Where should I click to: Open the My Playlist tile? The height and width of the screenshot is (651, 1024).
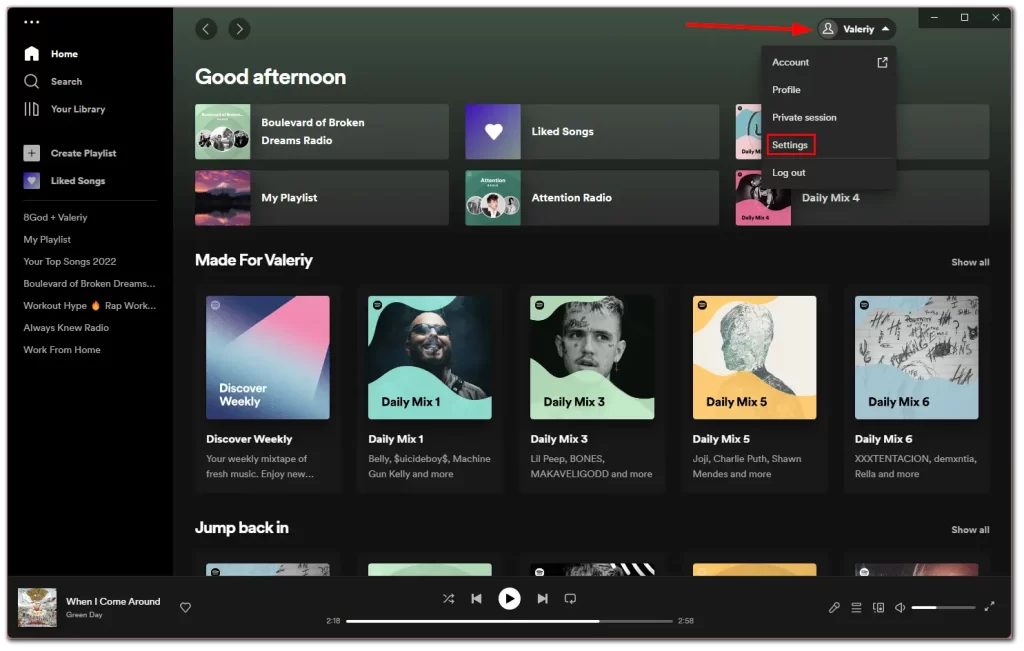pos(322,198)
